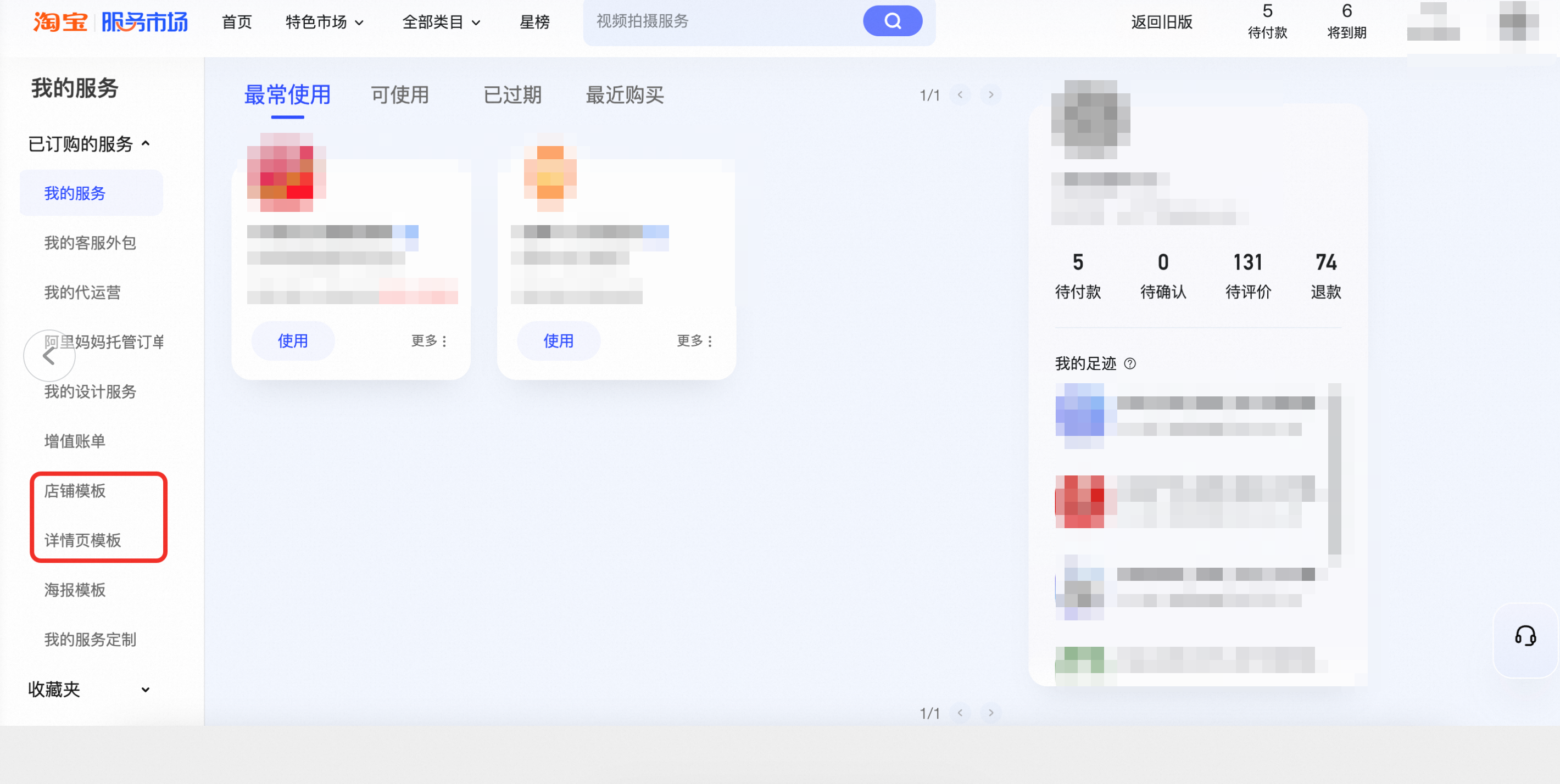1560x784 pixels.
Task: Switch to the 最近购买 tab
Action: point(625,95)
